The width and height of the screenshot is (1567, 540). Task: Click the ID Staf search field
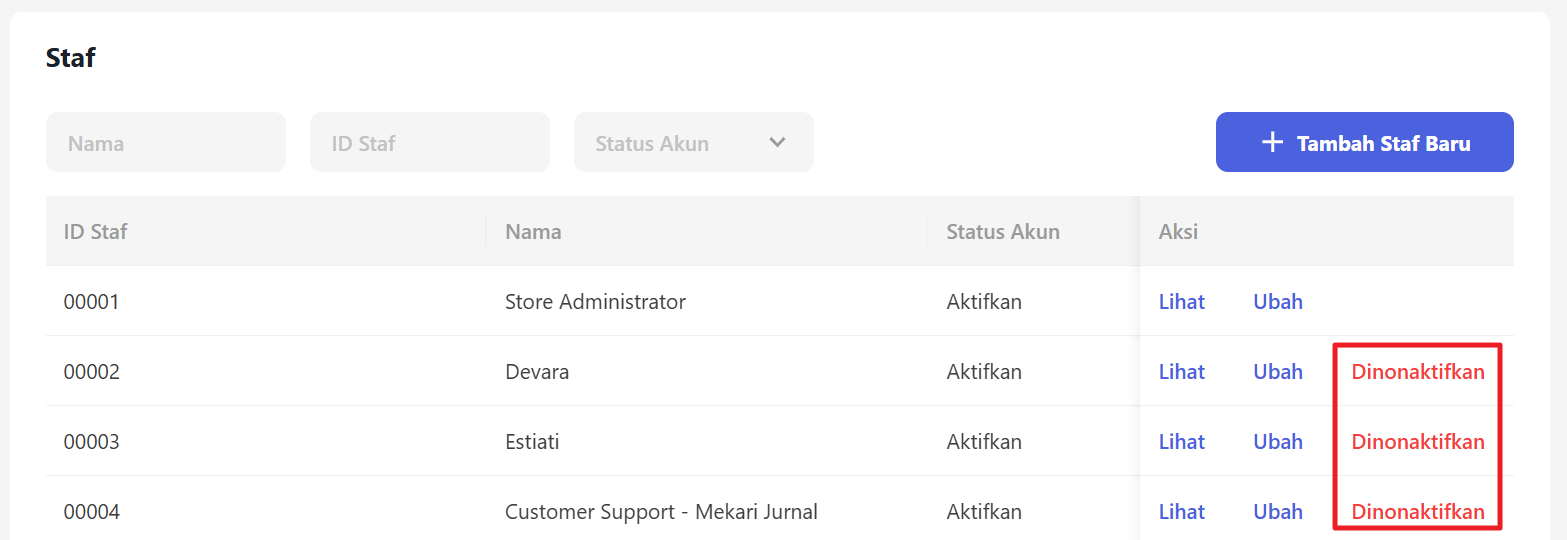(430, 142)
